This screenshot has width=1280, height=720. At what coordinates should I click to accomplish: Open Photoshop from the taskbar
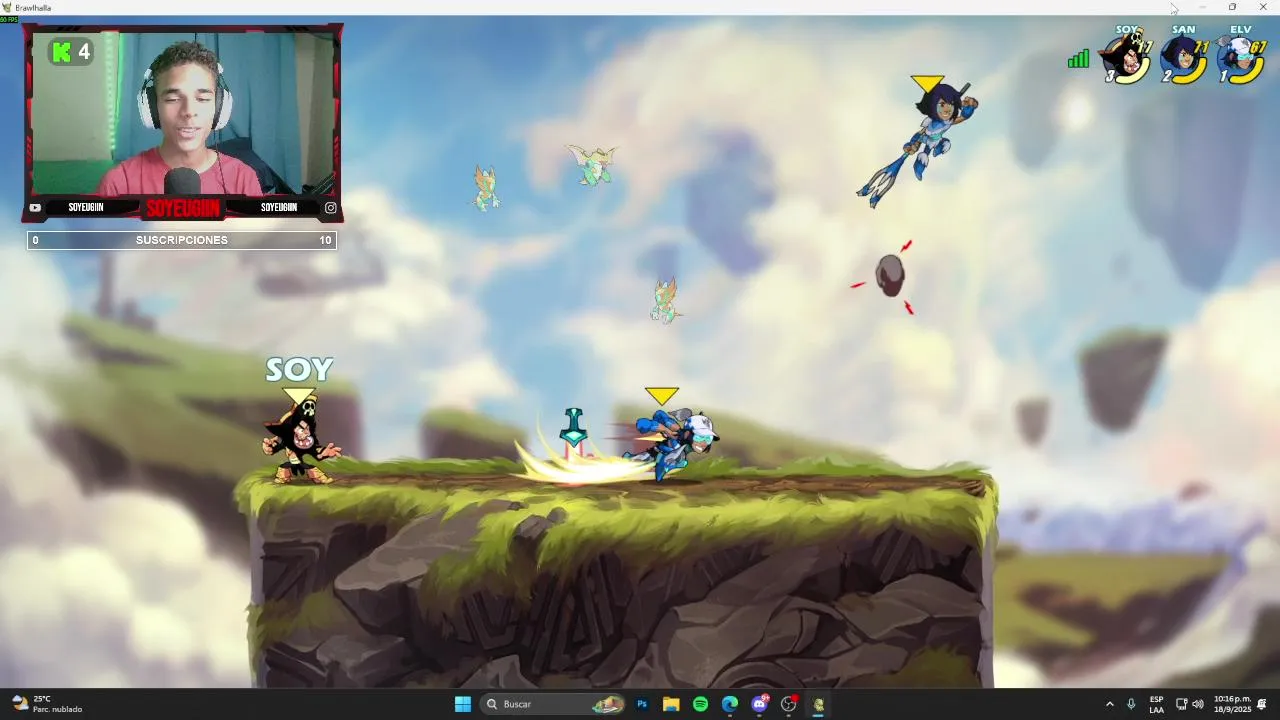[642, 704]
